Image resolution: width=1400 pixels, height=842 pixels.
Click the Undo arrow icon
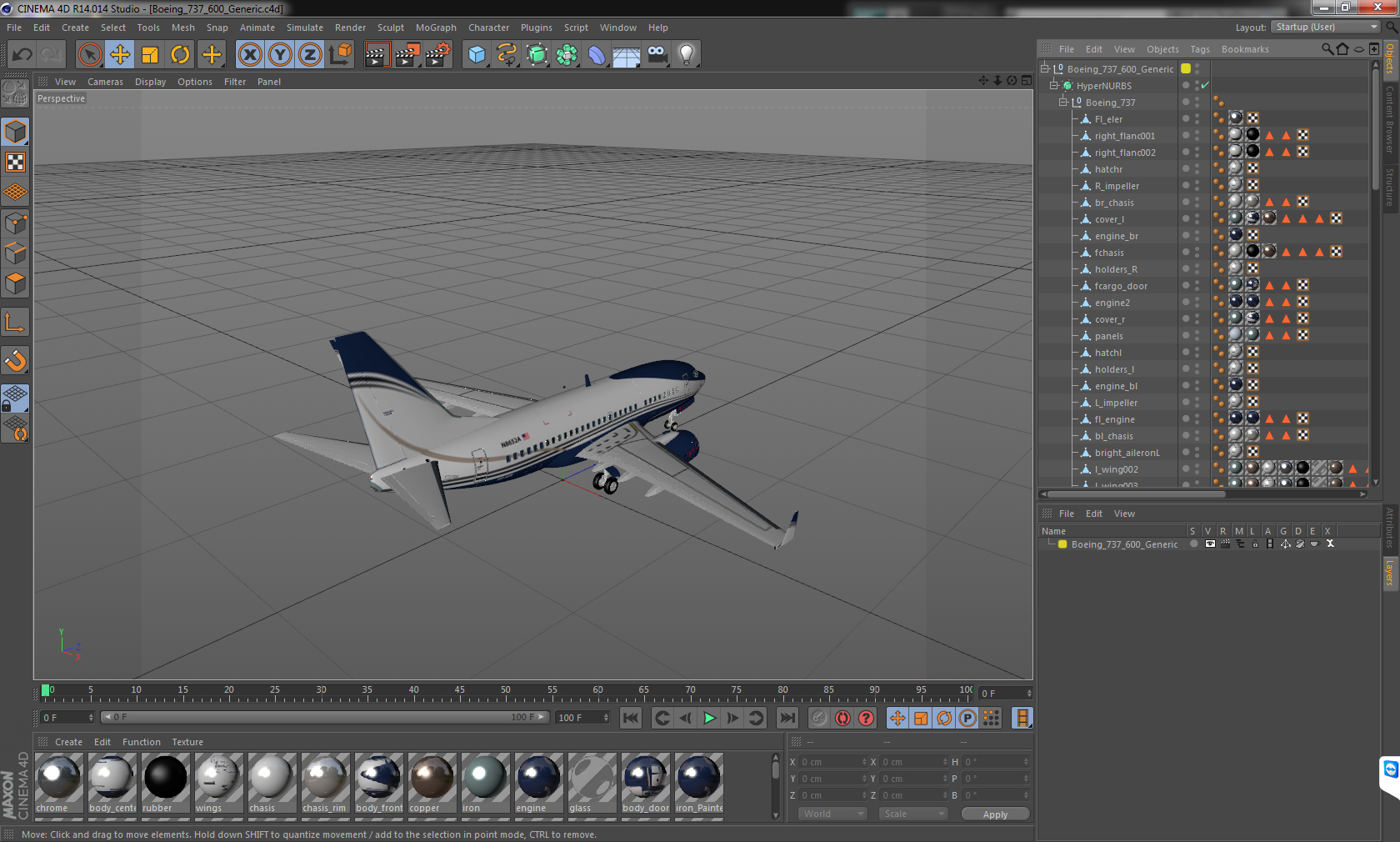[x=22, y=55]
